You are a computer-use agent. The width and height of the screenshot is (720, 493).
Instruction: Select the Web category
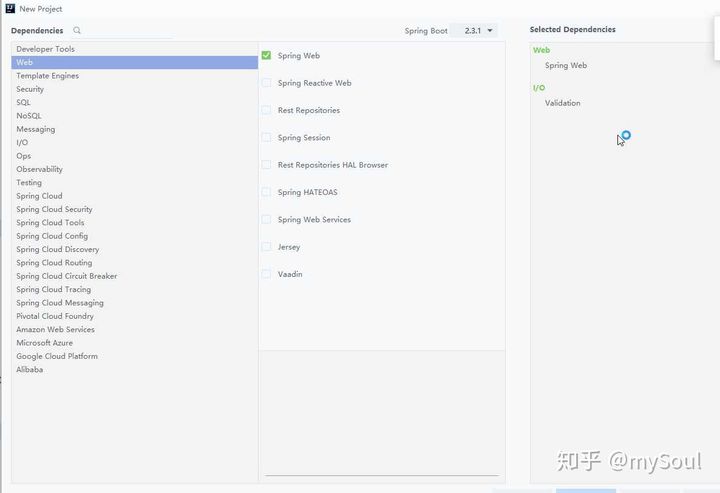tap(135, 62)
